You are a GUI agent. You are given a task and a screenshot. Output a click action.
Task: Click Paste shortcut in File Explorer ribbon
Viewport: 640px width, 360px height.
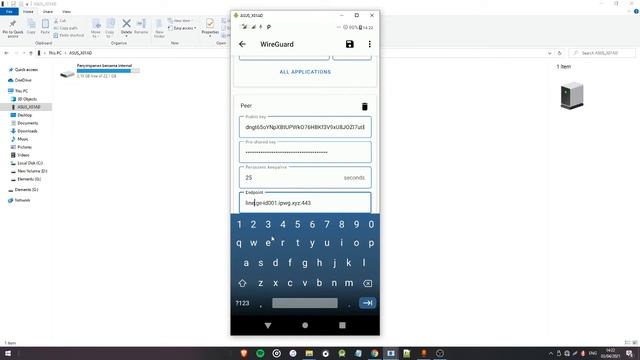coord(69,36)
